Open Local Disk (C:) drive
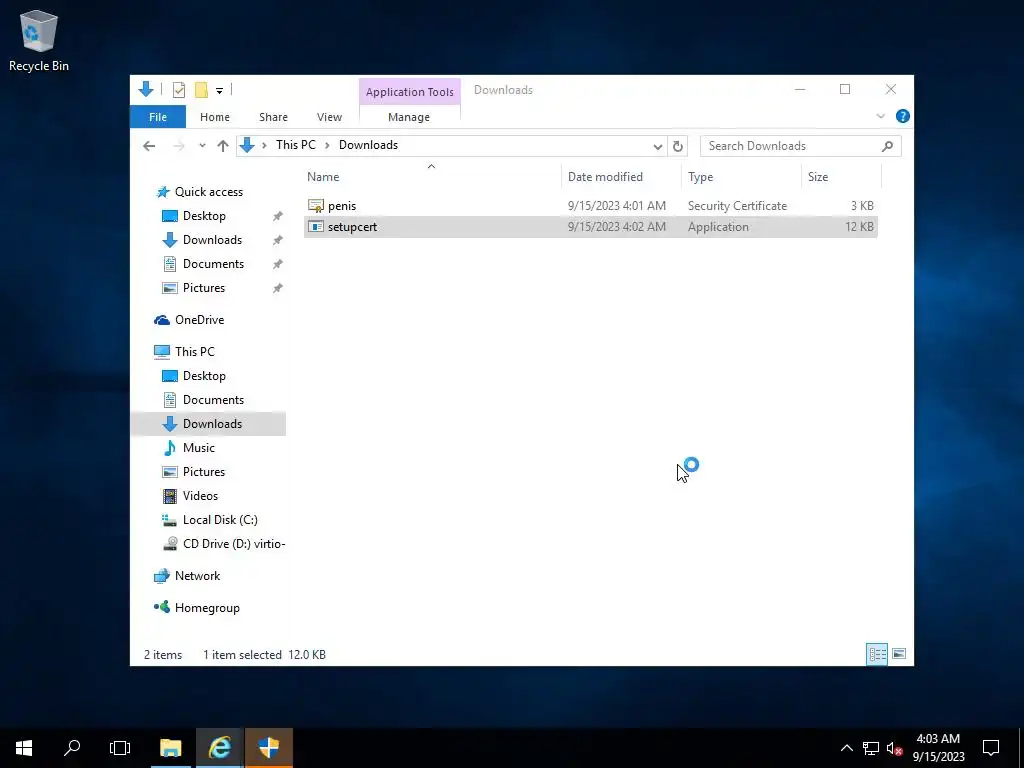The height and width of the screenshot is (768, 1024). tap(220, 520)
